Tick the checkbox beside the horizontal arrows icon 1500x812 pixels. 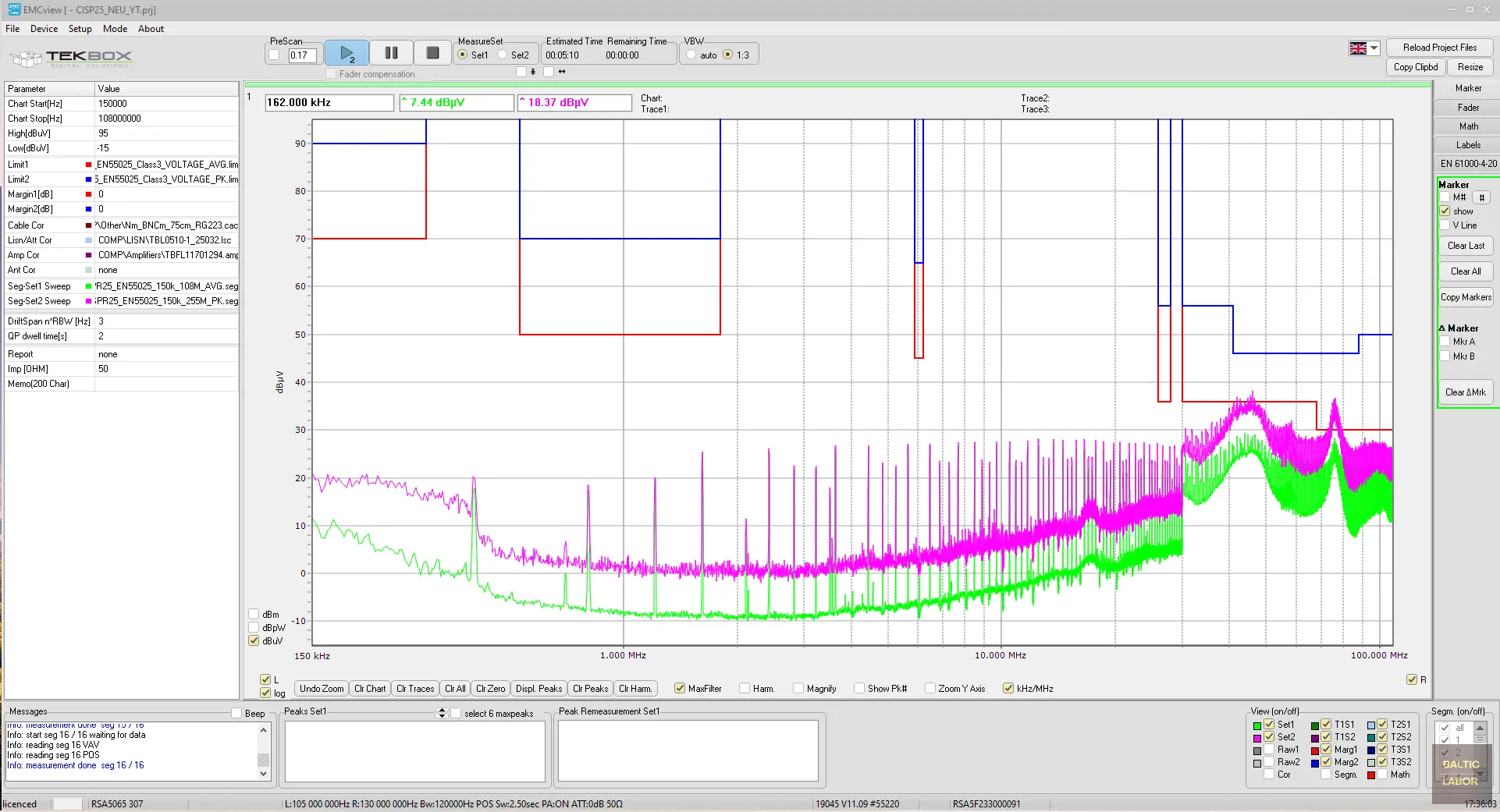pyautogui.click(x=549, y=72)
